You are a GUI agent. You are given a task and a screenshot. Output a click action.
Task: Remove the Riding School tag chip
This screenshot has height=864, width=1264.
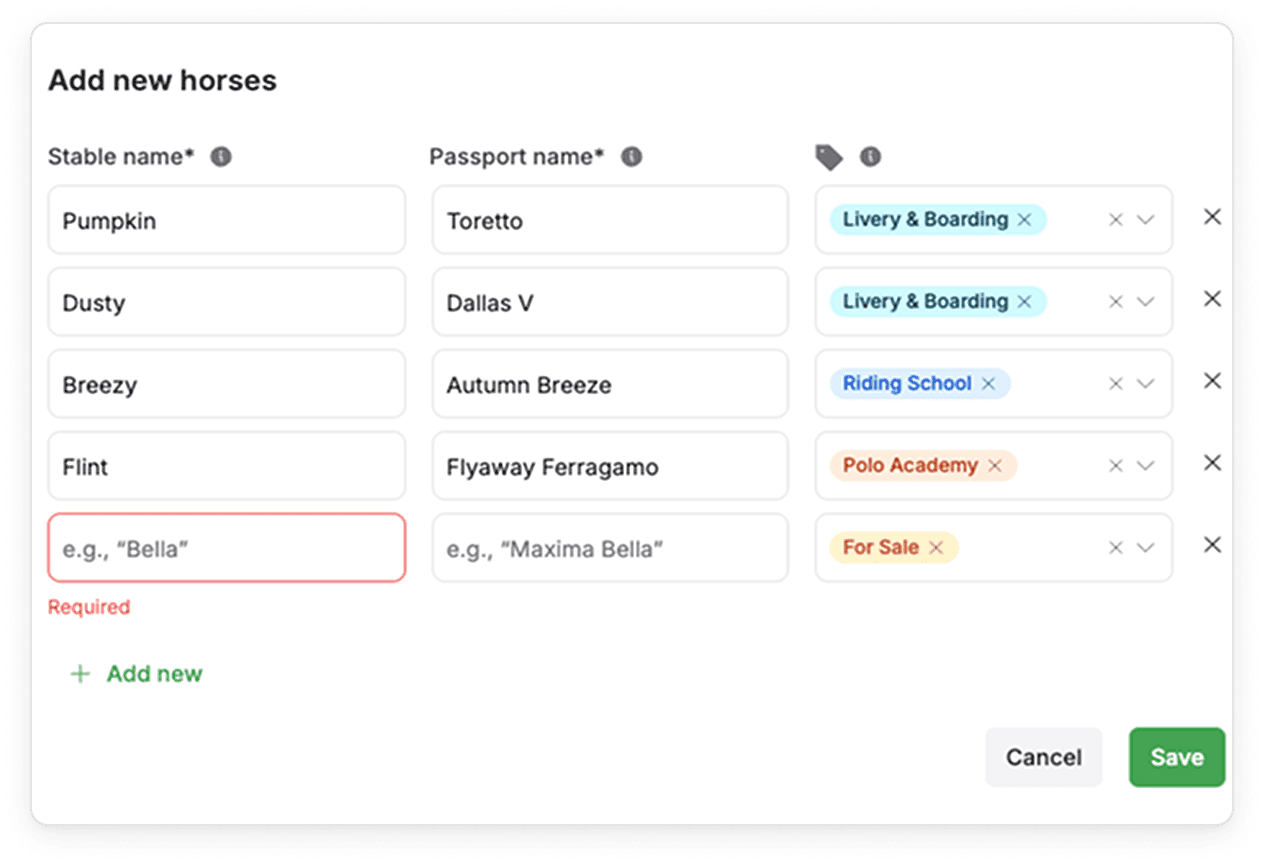point(988,384)
